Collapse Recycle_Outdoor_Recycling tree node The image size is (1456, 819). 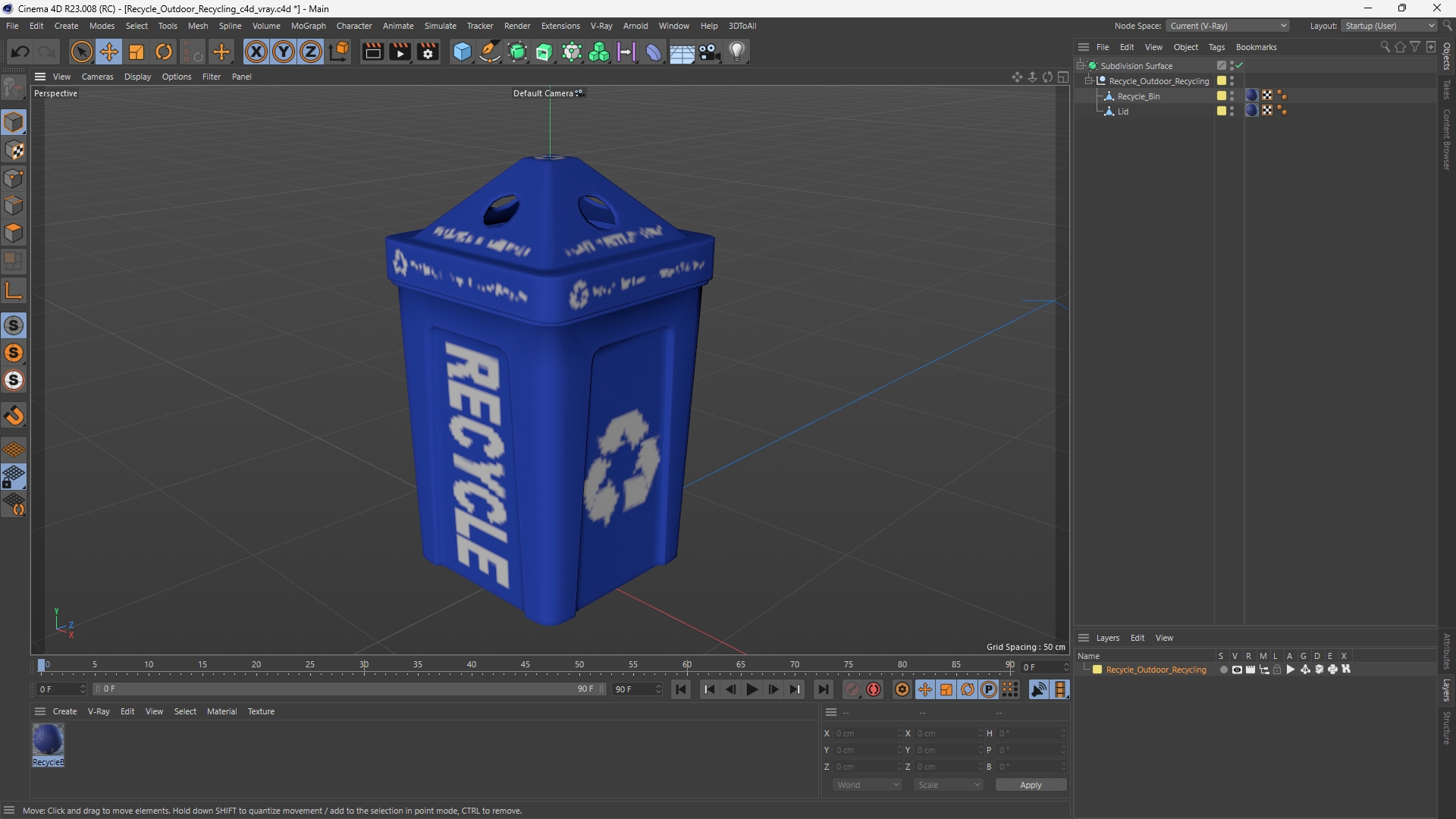point(1089,81)
